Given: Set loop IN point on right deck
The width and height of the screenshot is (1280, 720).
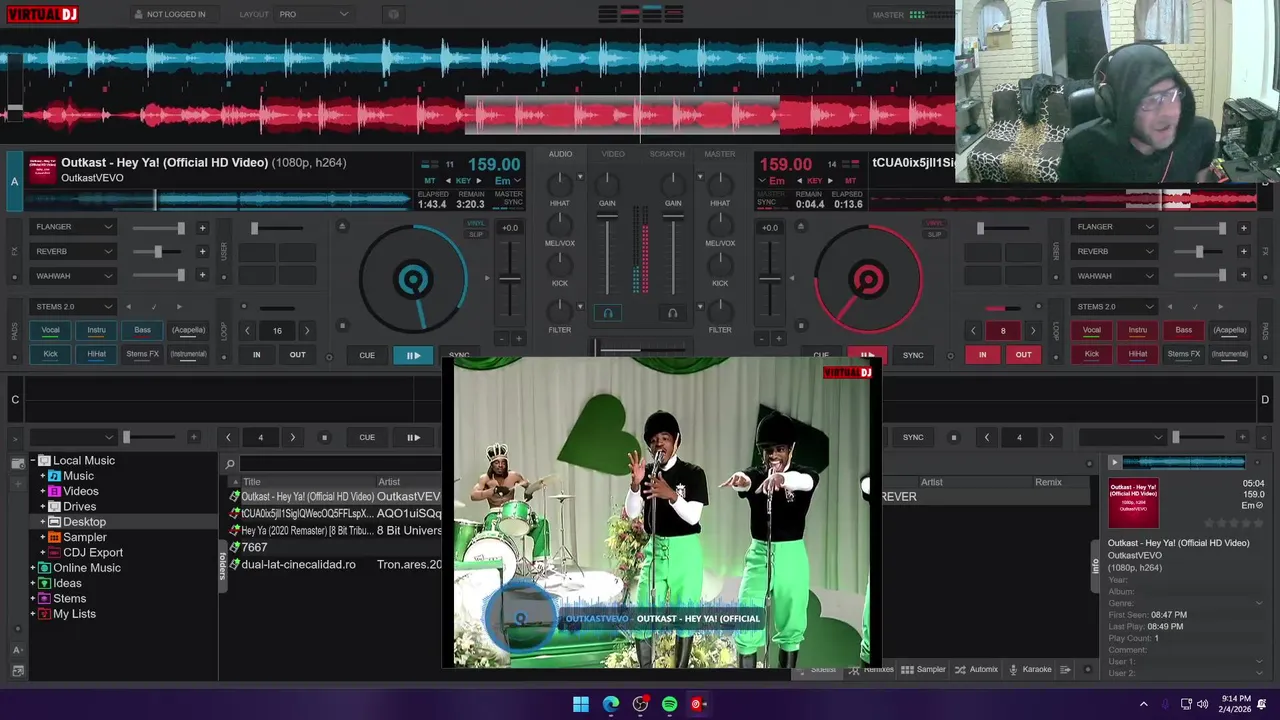Looking at the screenshot, I should click(982, 354).
